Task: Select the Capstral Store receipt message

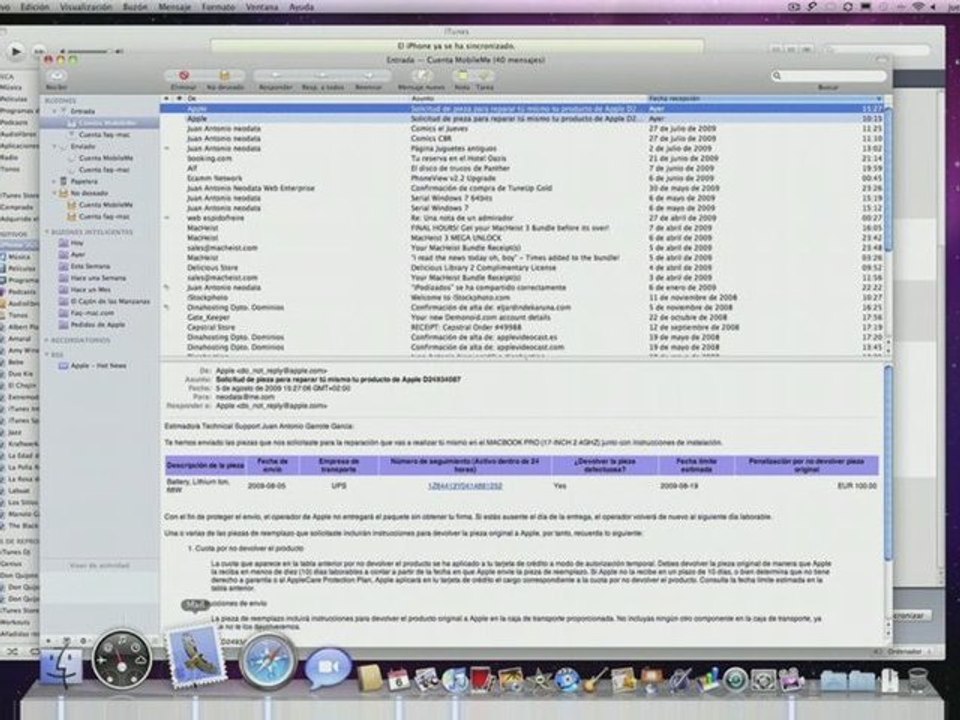Action: pyautogui.click(x=522, y=327)
